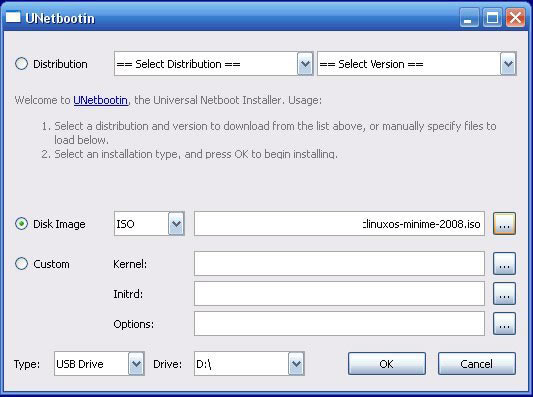This screenshot has width=533, height=397.
Task: Maximize the UNetbootin window
Action: tap(492, 17)
